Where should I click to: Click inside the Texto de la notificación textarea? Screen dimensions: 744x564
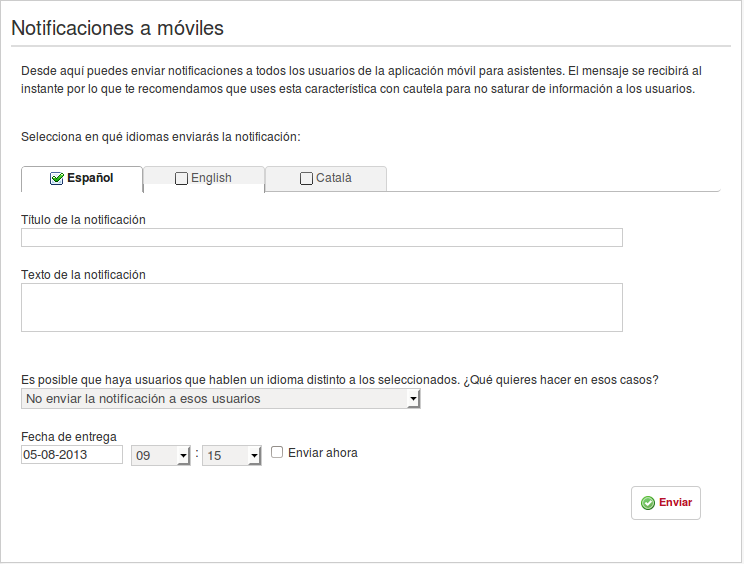click(x=322, y=307)
